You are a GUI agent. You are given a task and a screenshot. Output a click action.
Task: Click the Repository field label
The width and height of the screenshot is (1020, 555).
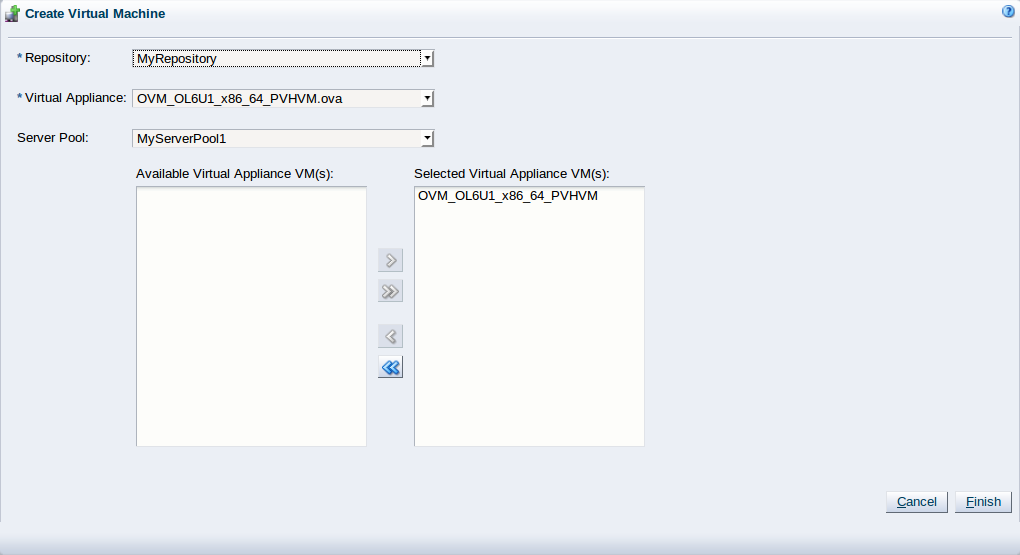[x=57, y=58]
